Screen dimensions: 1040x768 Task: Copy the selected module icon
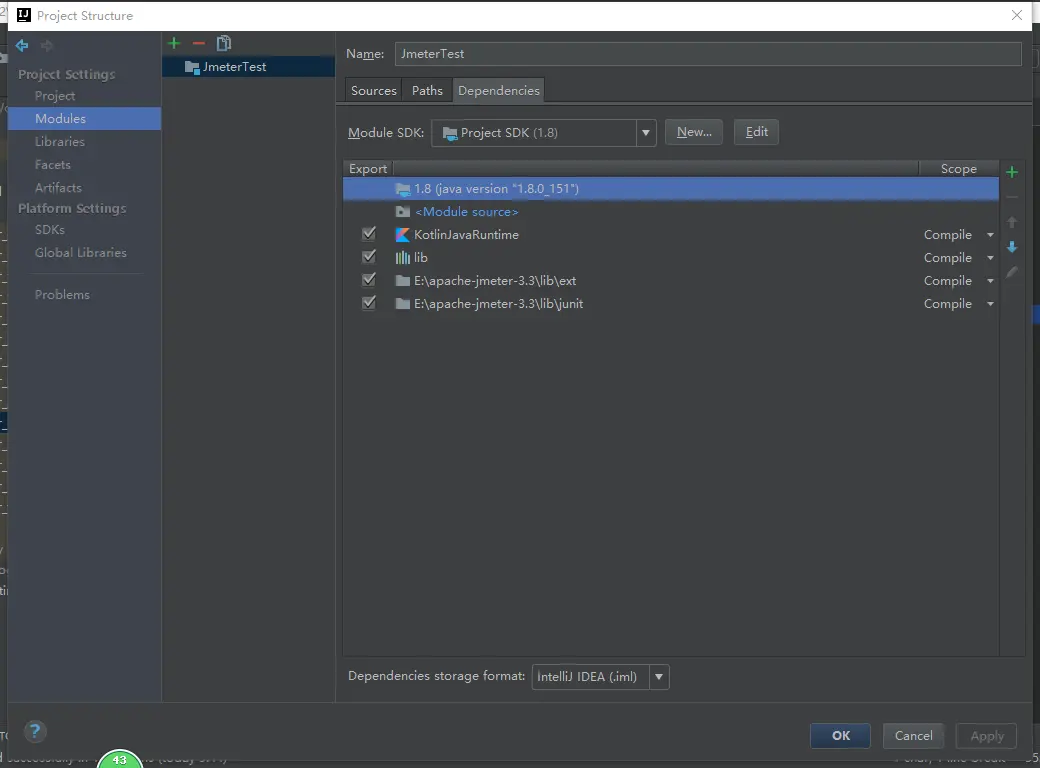point(224,43)
